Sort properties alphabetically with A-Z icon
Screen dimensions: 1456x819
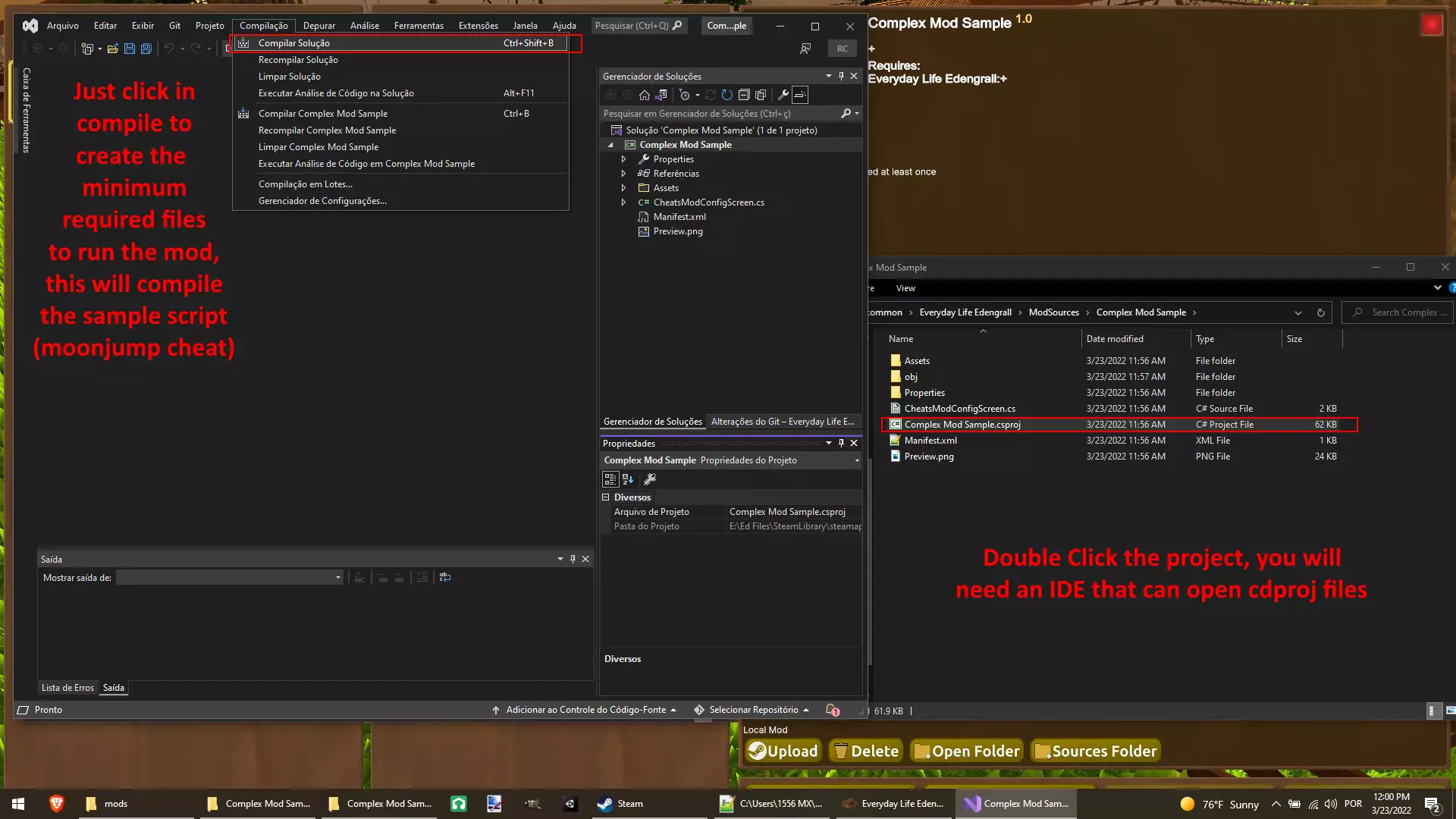point(628,479)
